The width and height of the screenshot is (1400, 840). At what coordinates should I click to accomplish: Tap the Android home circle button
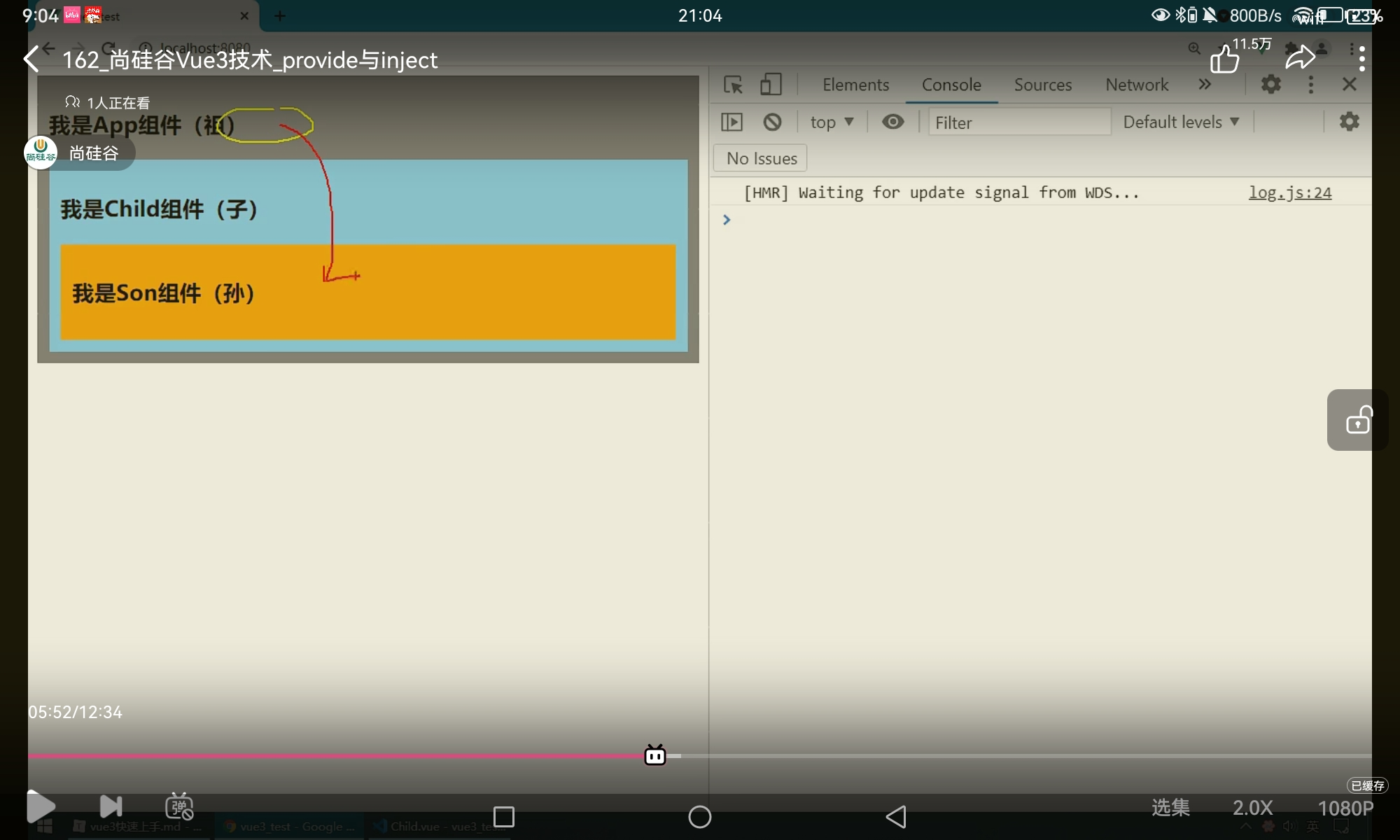[x=699, y=816]
